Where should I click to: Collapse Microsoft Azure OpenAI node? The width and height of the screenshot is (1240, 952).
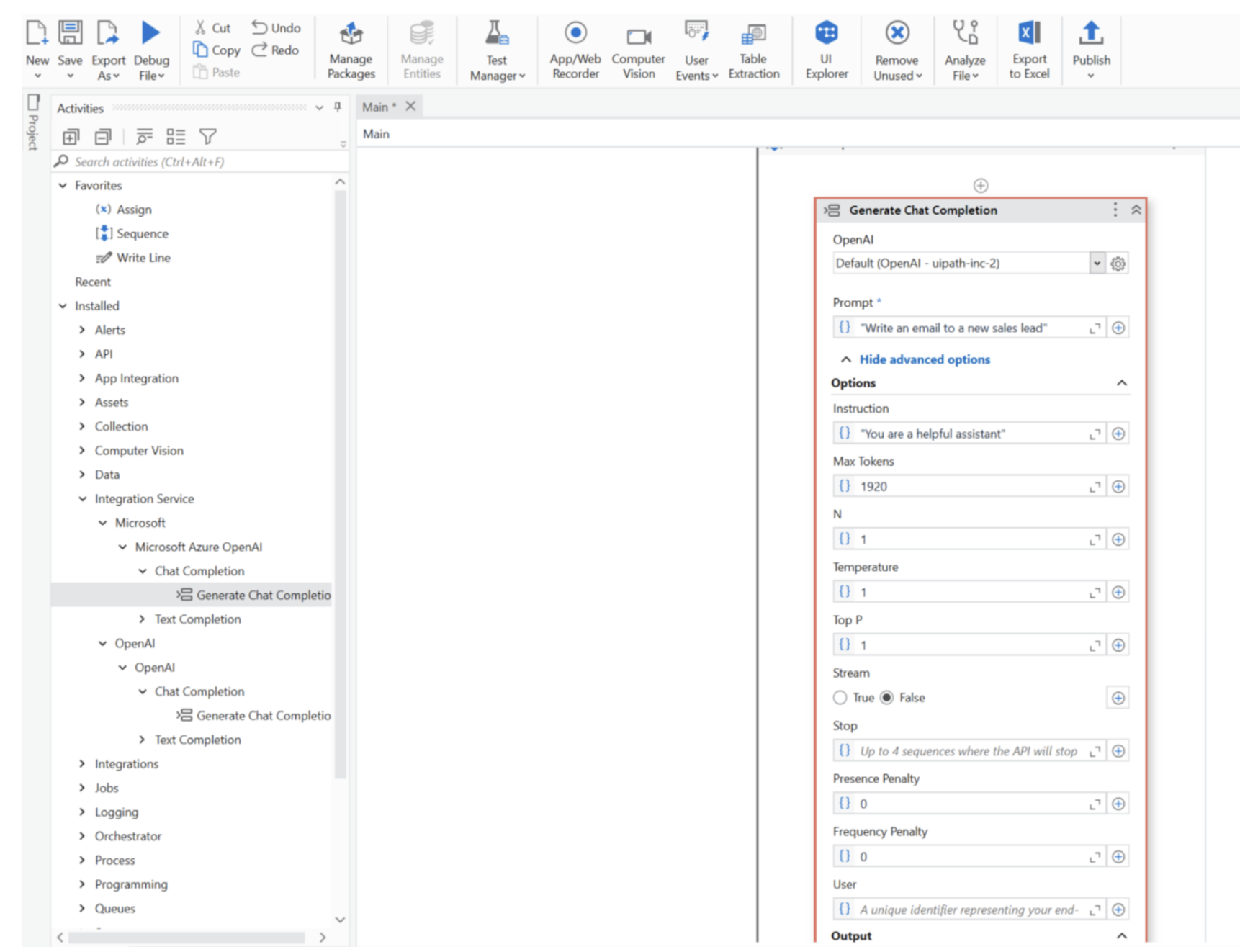(x=122, y=547)
